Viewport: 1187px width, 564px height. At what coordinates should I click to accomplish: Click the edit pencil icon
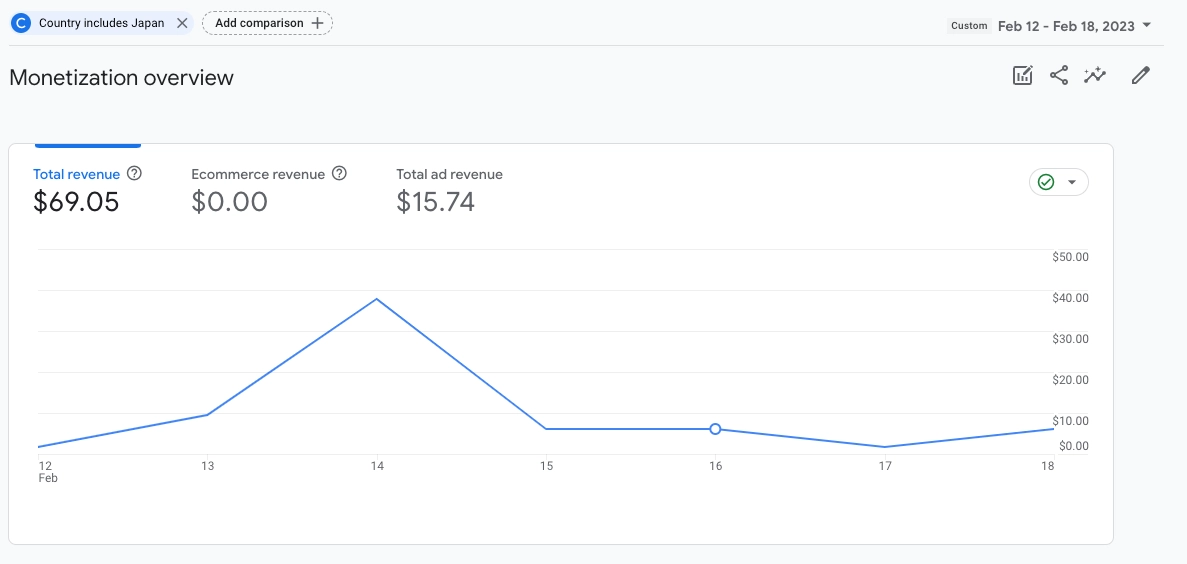pos(1140,75)
